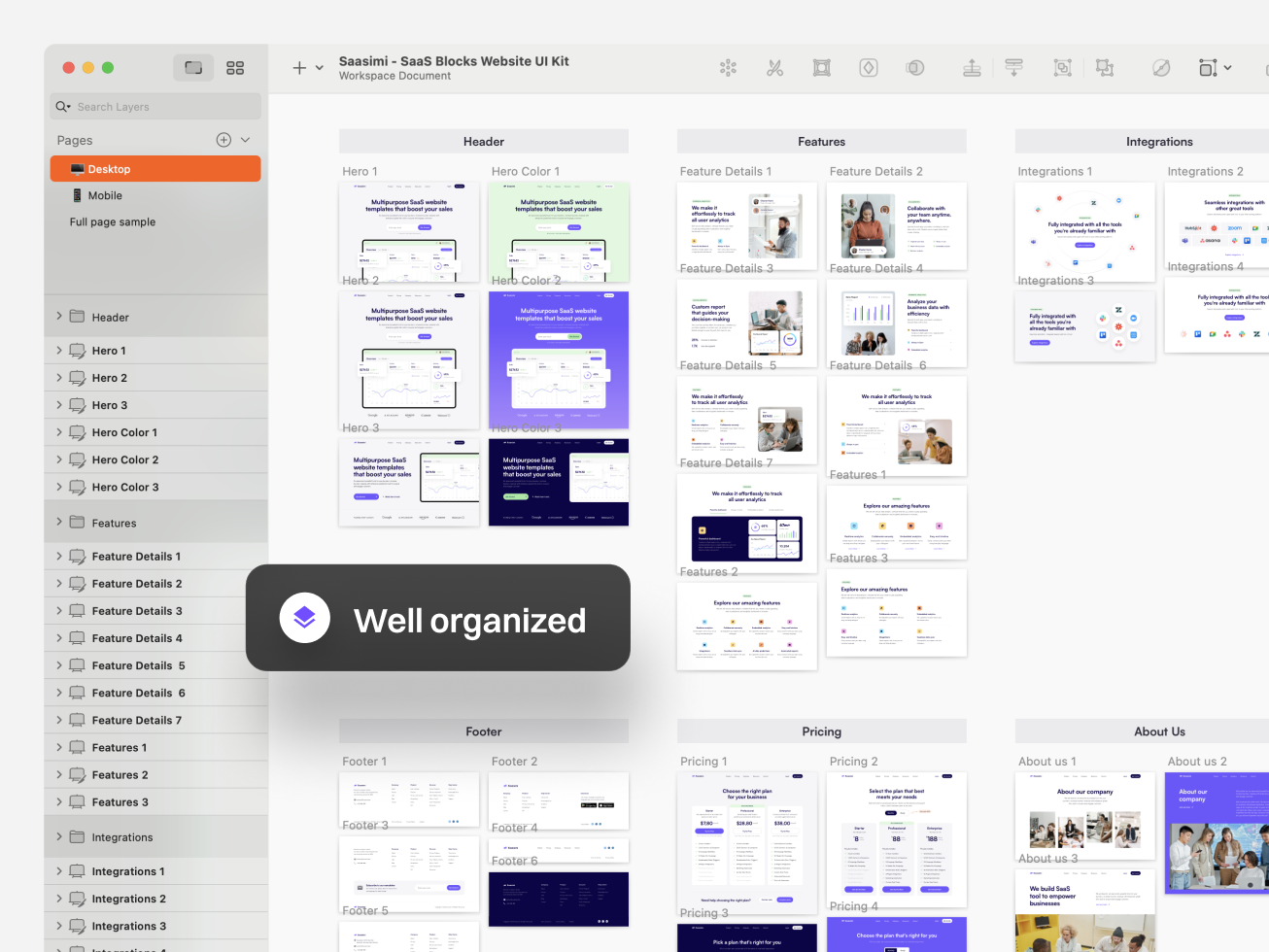Open the Pages list chevron
The height and width of the screenshot is (952, 1269).
click(246, 140)
